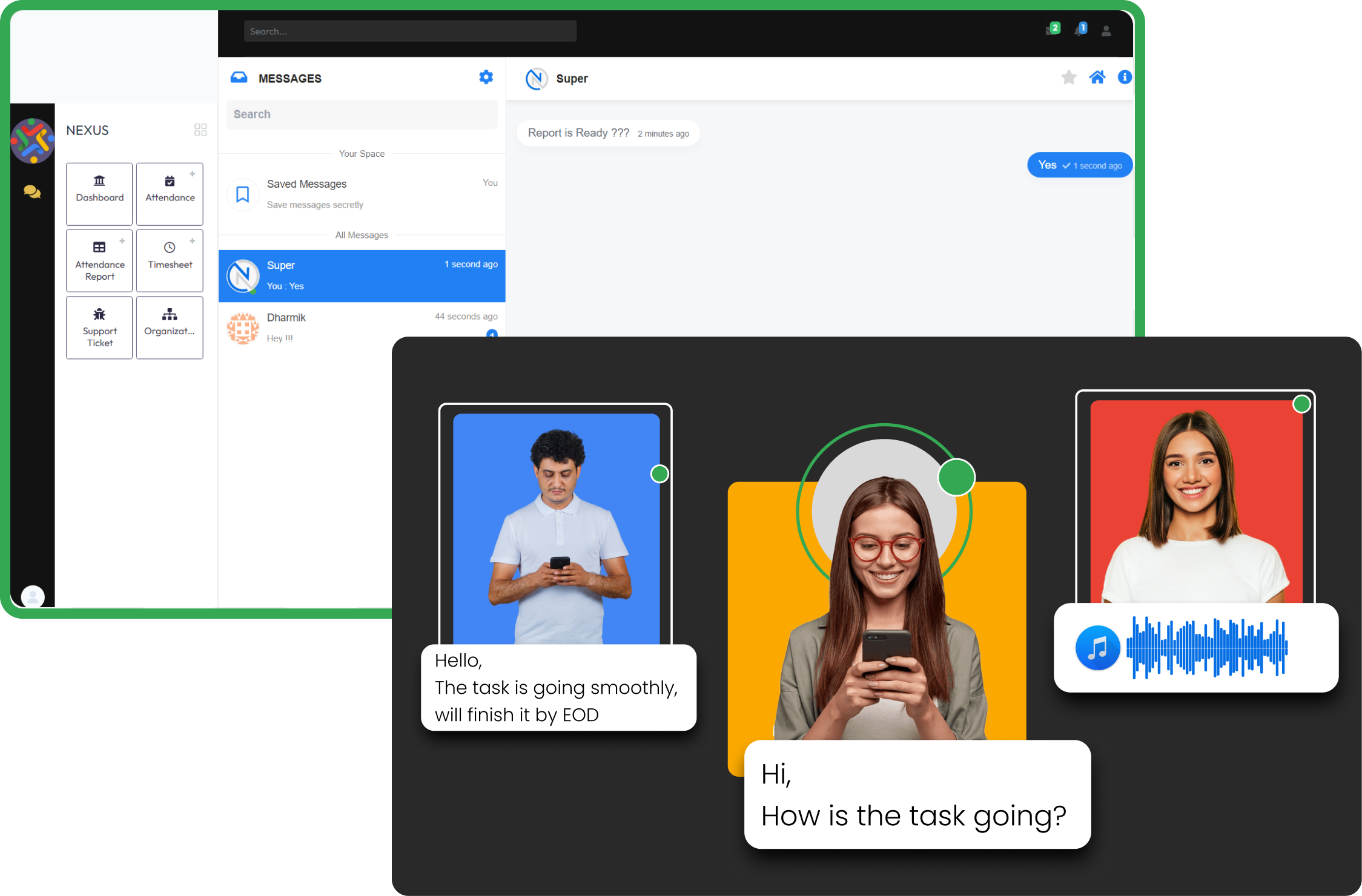Click the top bar Search input
The image size is (1362, 896).
coord(410,31)
